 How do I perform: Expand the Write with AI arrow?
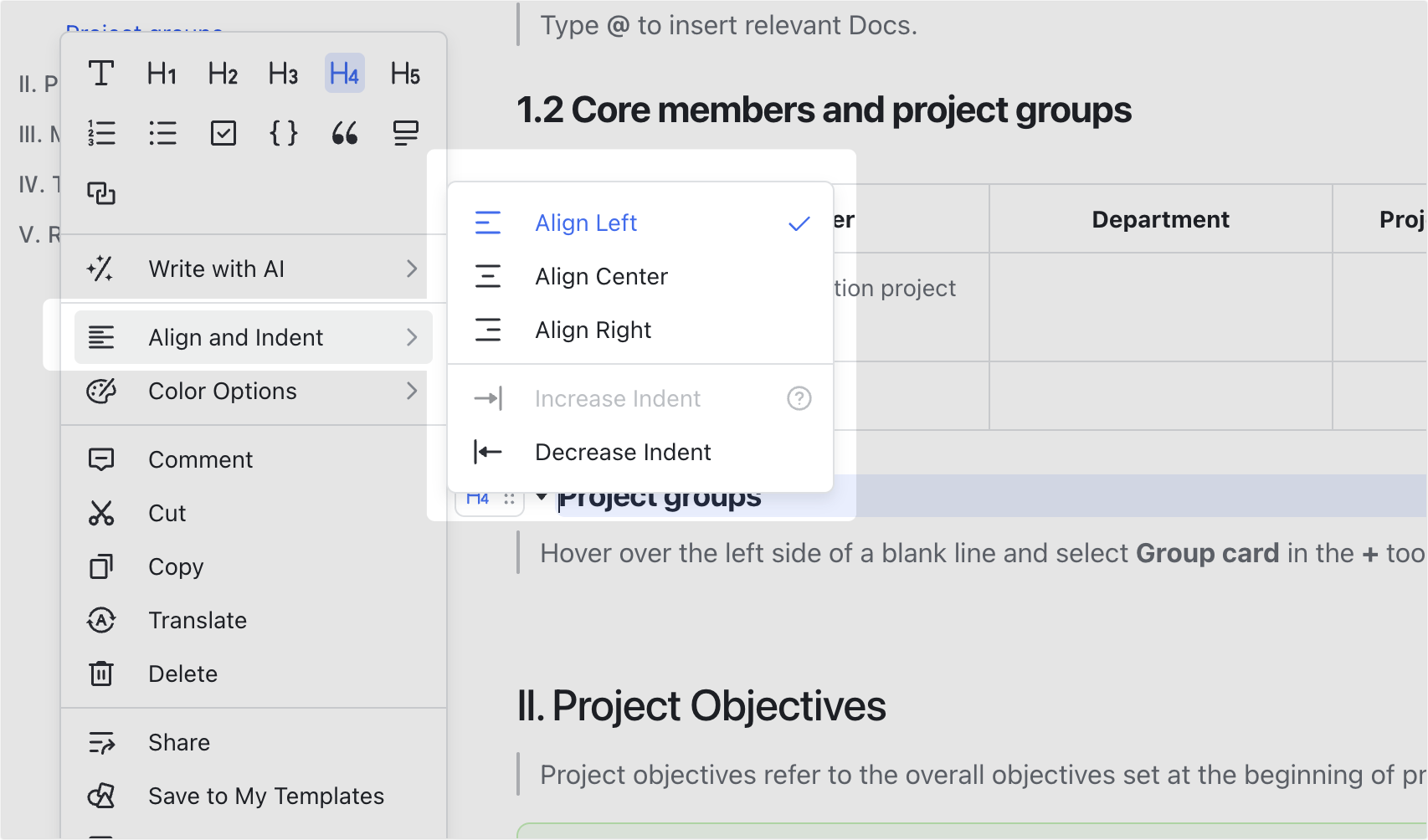click(411, 269)
